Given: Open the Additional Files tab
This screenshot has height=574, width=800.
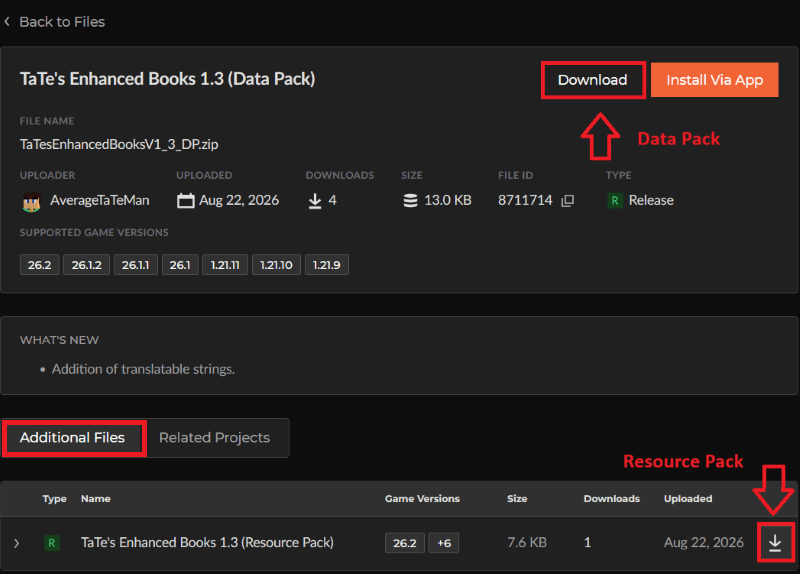Looking at the screenshot, I should click(73, 438).
